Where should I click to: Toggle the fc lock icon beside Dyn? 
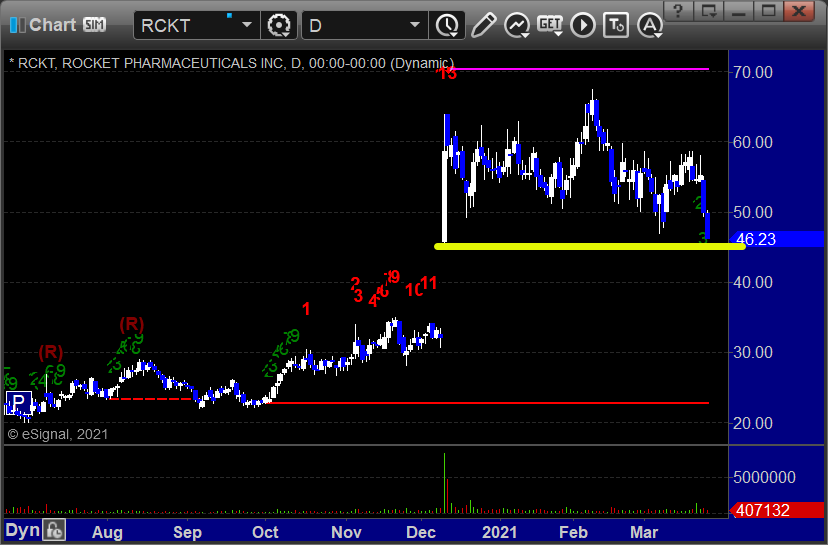point(54,530)
